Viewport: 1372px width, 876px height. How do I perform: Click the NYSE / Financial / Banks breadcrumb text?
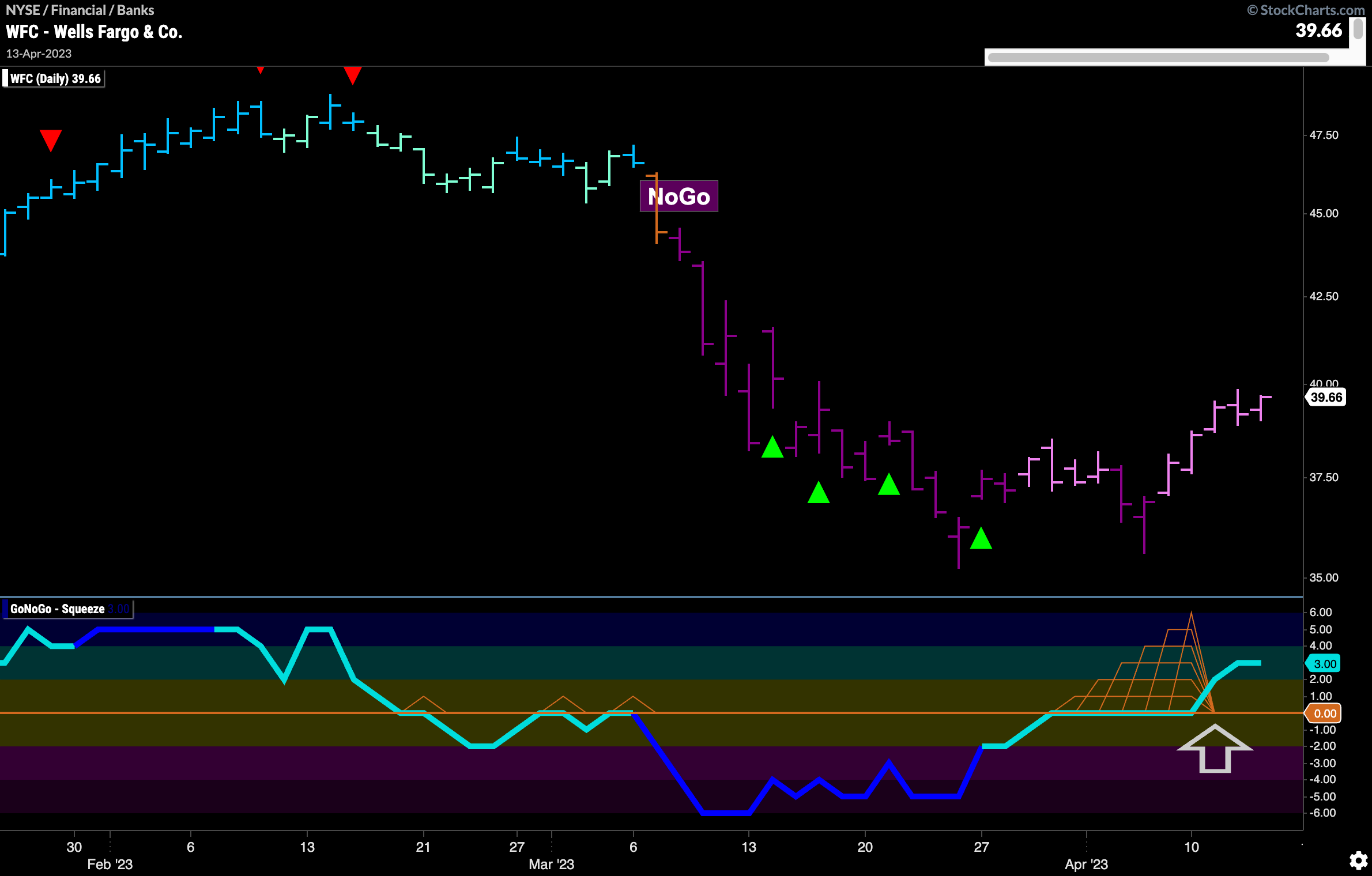click(x=80, y=10)
